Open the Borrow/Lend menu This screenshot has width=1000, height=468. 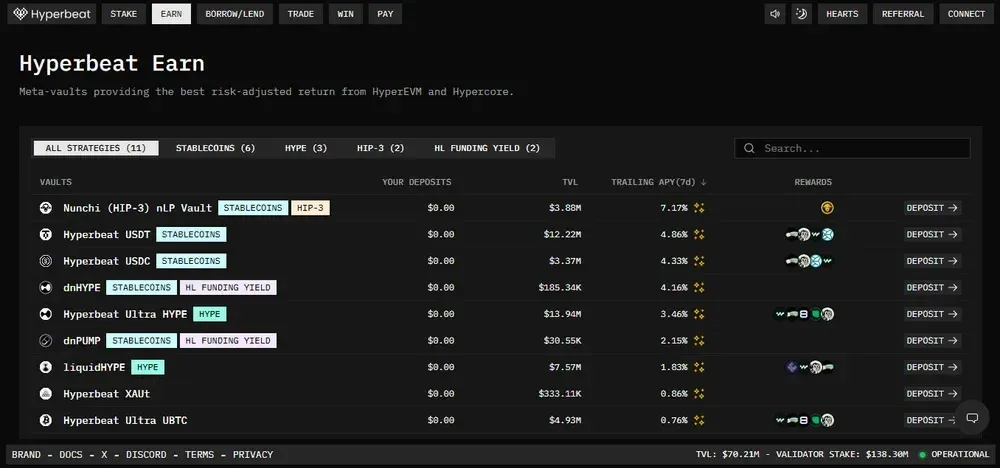(235, 13)
